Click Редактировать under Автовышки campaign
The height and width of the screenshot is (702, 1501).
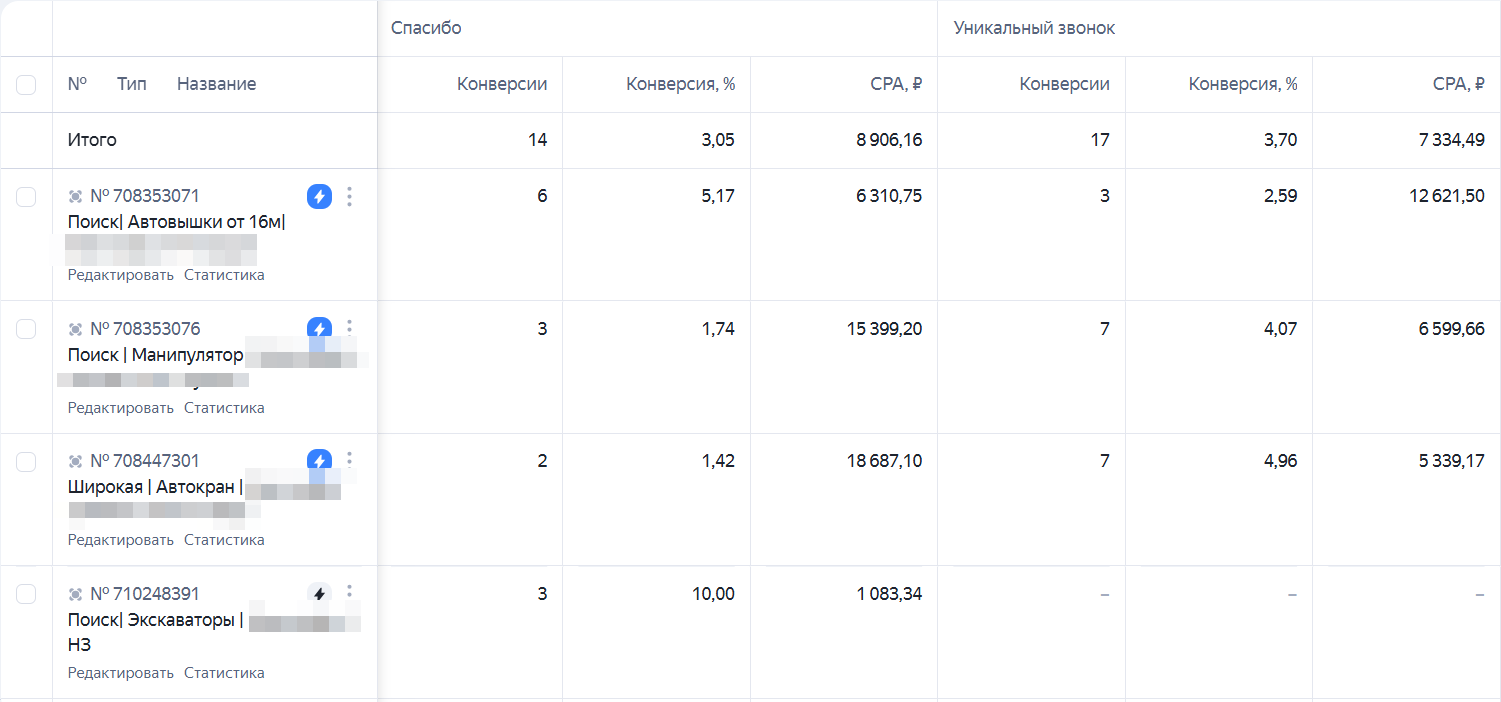pos(121,275)
